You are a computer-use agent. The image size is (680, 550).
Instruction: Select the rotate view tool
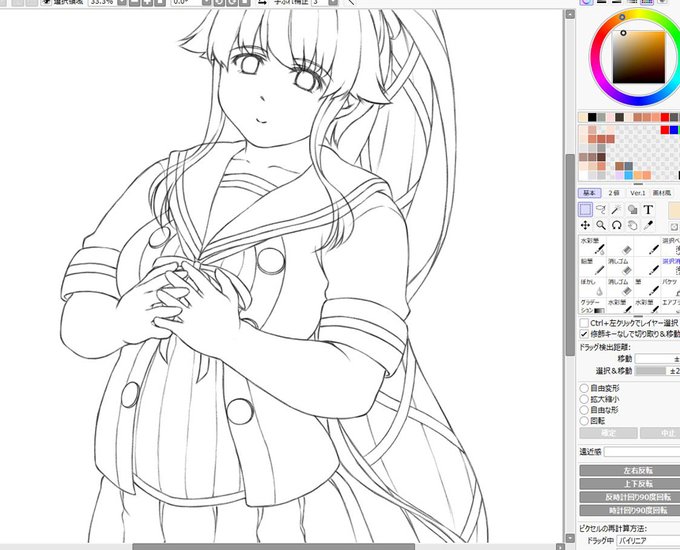pyautogui.click(x=617, y=225)
